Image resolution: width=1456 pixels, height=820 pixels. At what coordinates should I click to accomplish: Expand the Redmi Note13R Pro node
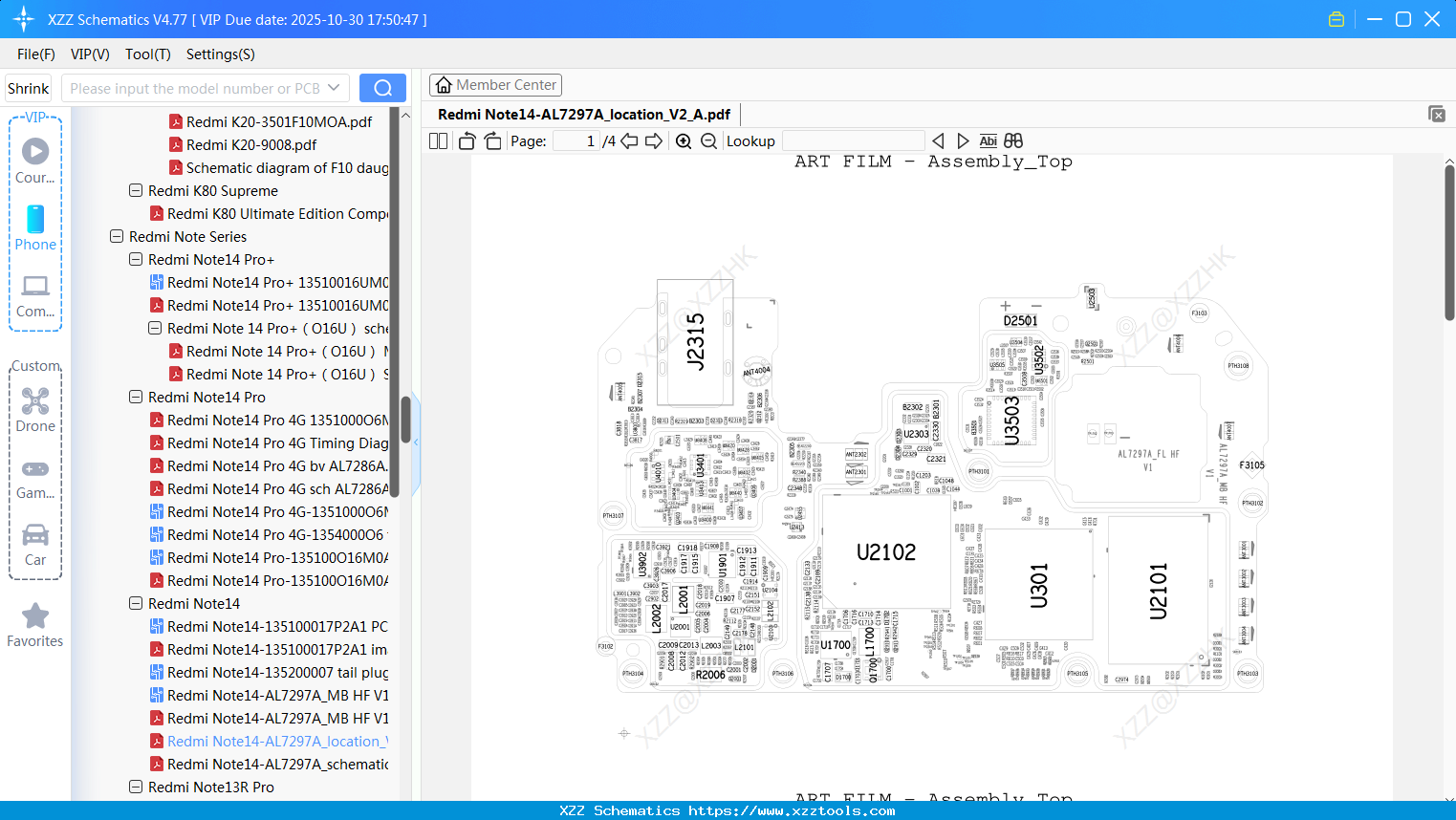(x=135, y=787)
